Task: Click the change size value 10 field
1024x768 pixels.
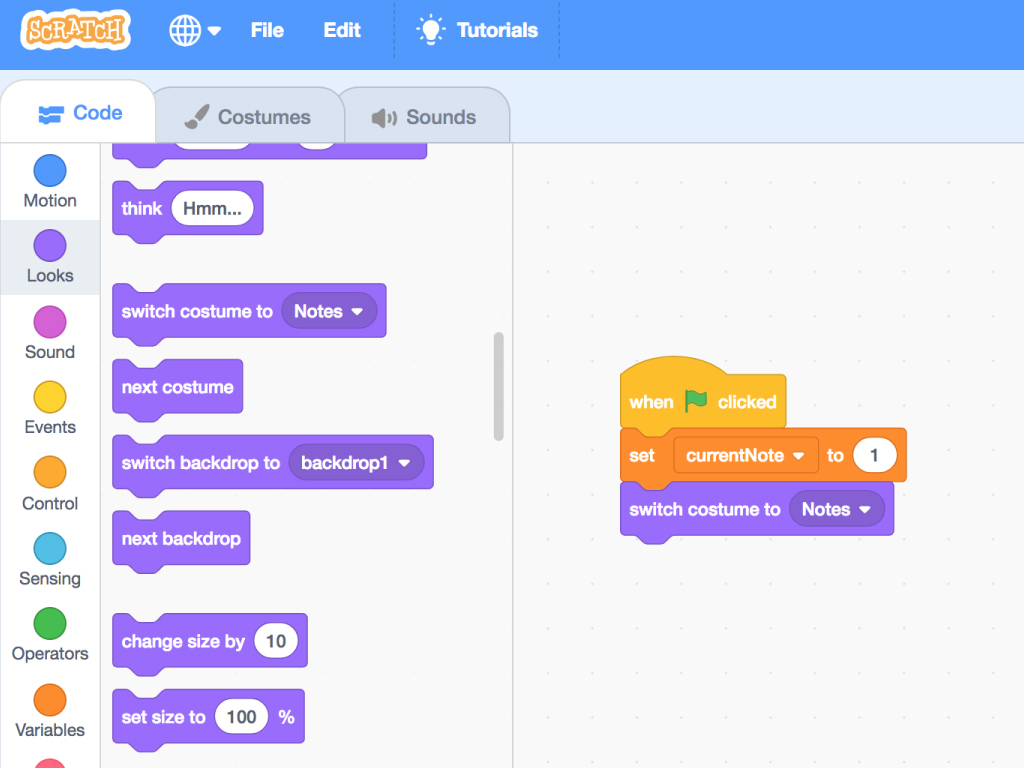Action: click(x=276, y=641)
